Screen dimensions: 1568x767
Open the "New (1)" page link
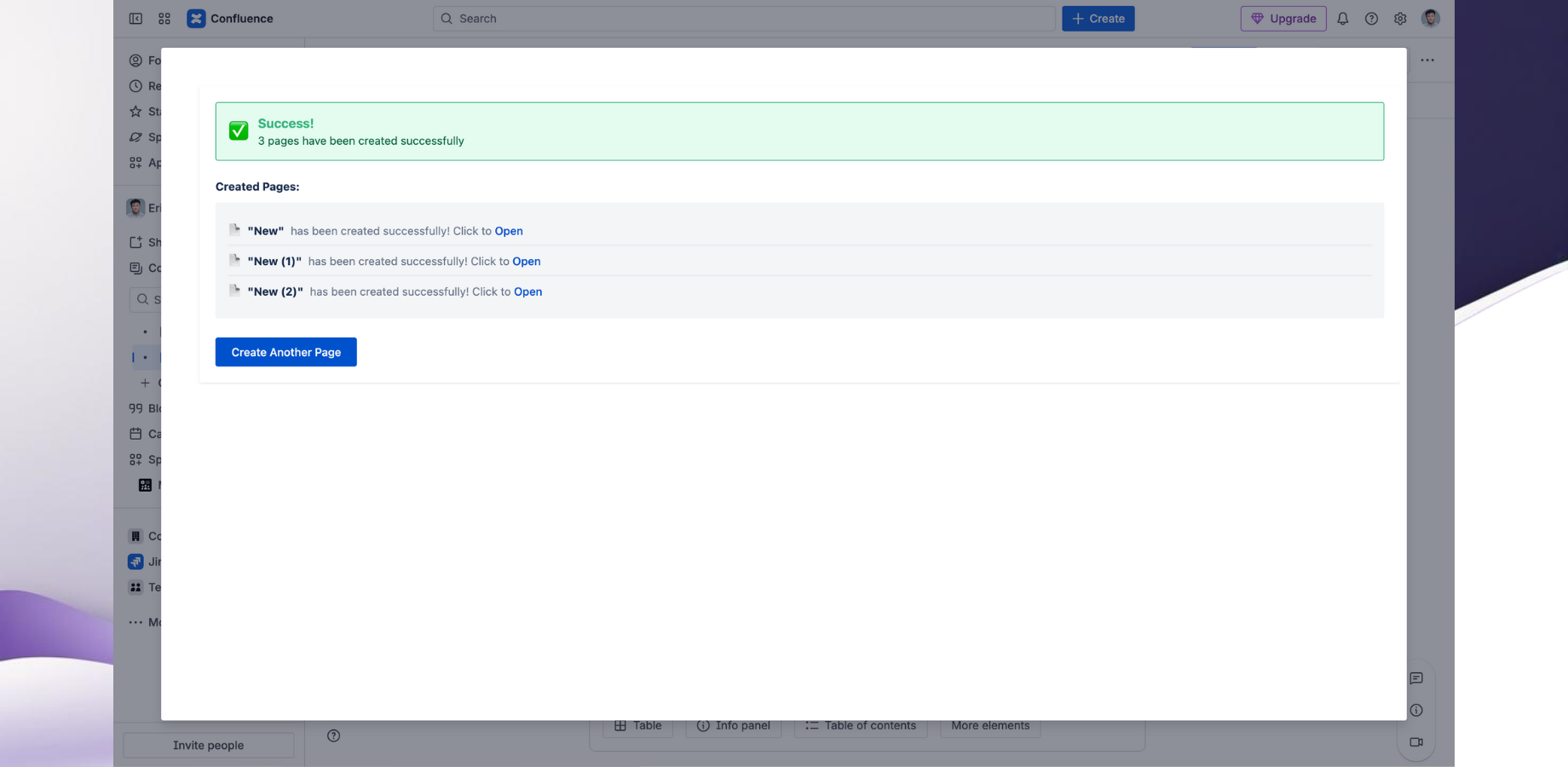click(x=527, y=262)
